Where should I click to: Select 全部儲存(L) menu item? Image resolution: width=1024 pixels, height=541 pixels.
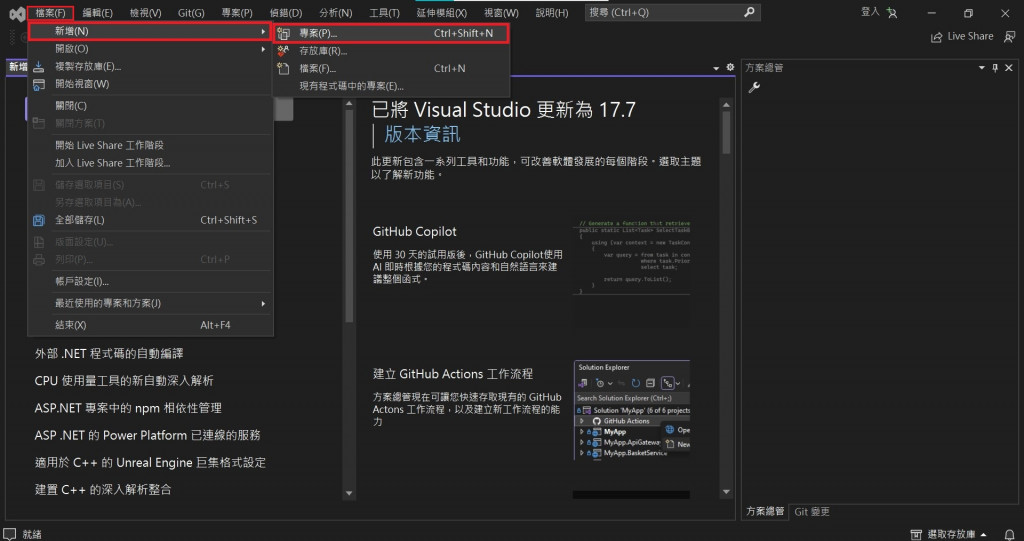point(151,220)
